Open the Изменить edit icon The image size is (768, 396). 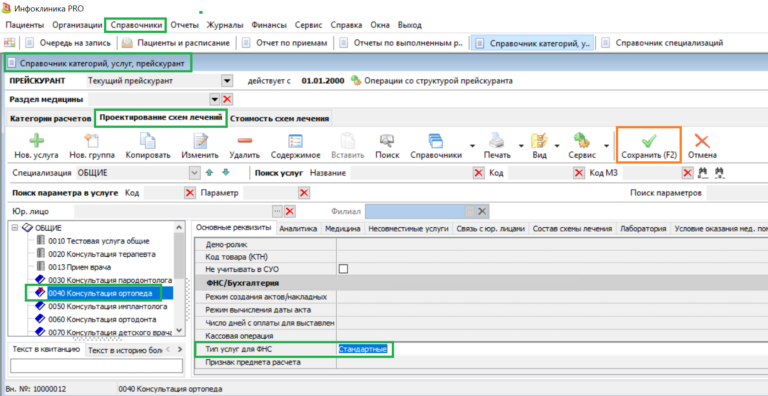(200, 141)
